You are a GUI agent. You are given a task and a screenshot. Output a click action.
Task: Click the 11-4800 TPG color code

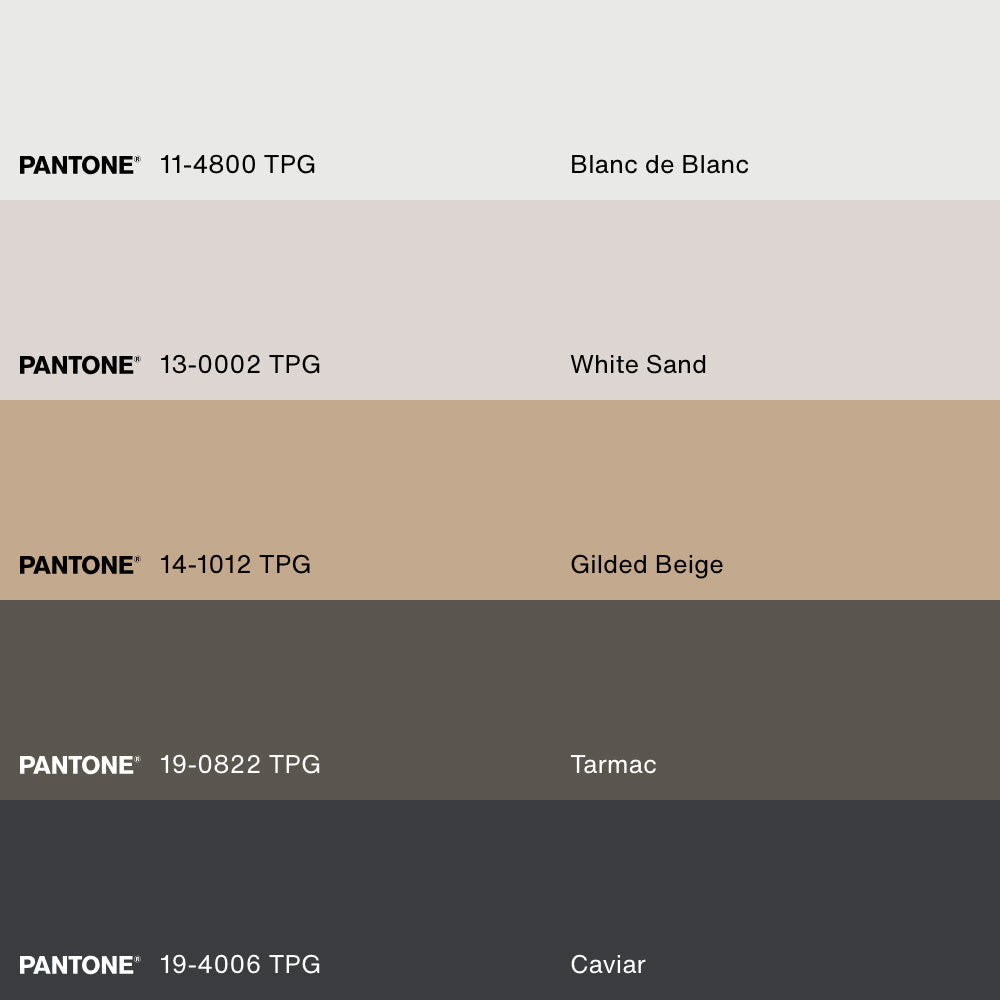click(x=238, y=165)
